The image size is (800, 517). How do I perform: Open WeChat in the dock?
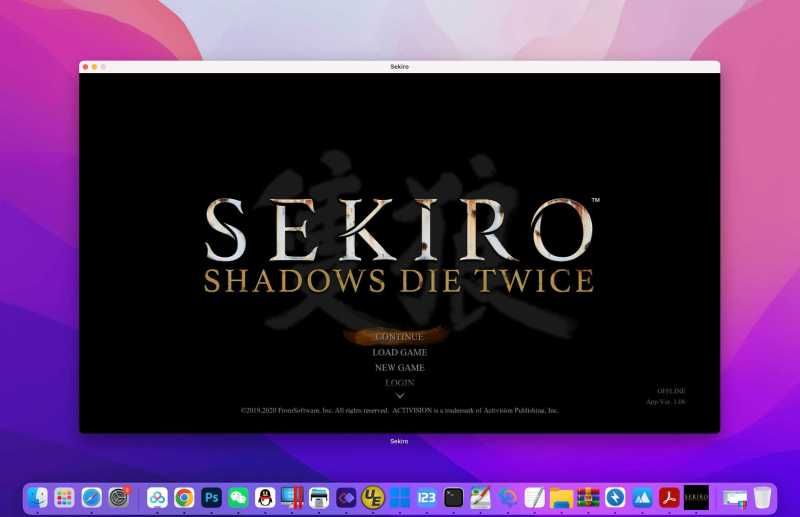pos(238,498)
